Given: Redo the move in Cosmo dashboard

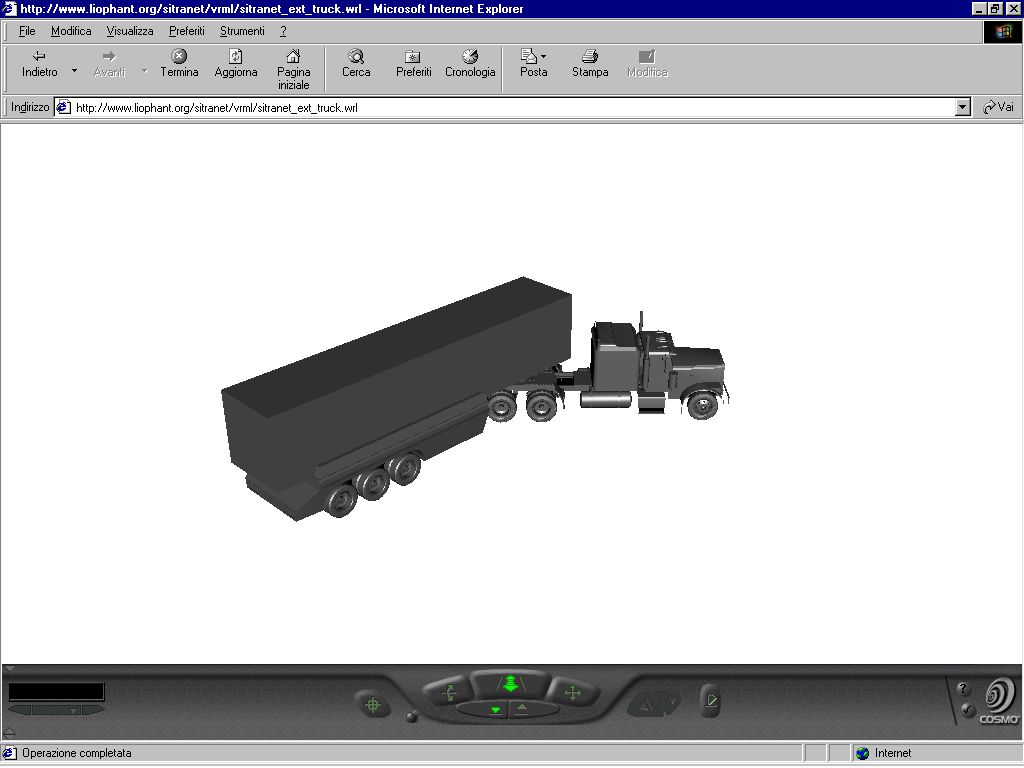Looking at the screenshot, I should coord(670,703).
